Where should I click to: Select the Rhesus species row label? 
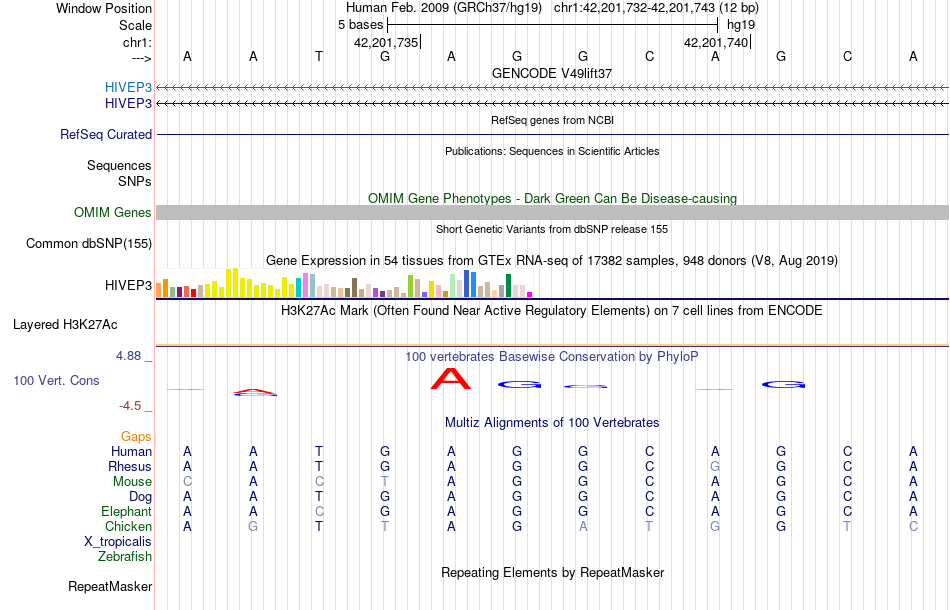130,466
